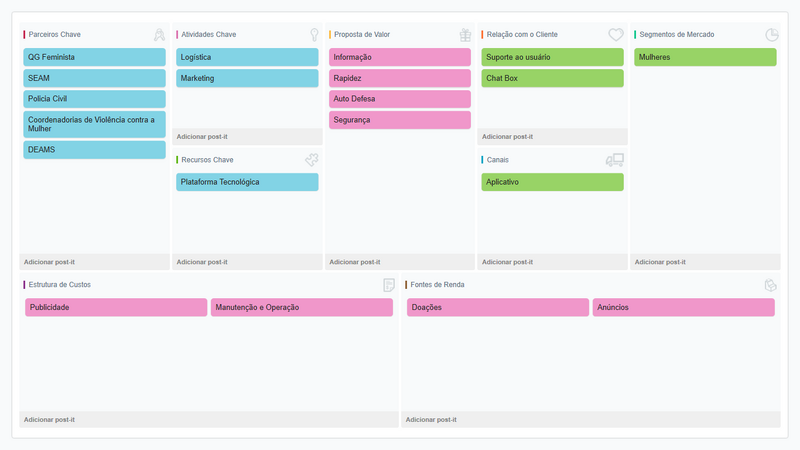The width and height of the screenshot is (800, 450).
Task: Open the Mulheres post-it
Action: pyautogui.click(x=705, y=57)
